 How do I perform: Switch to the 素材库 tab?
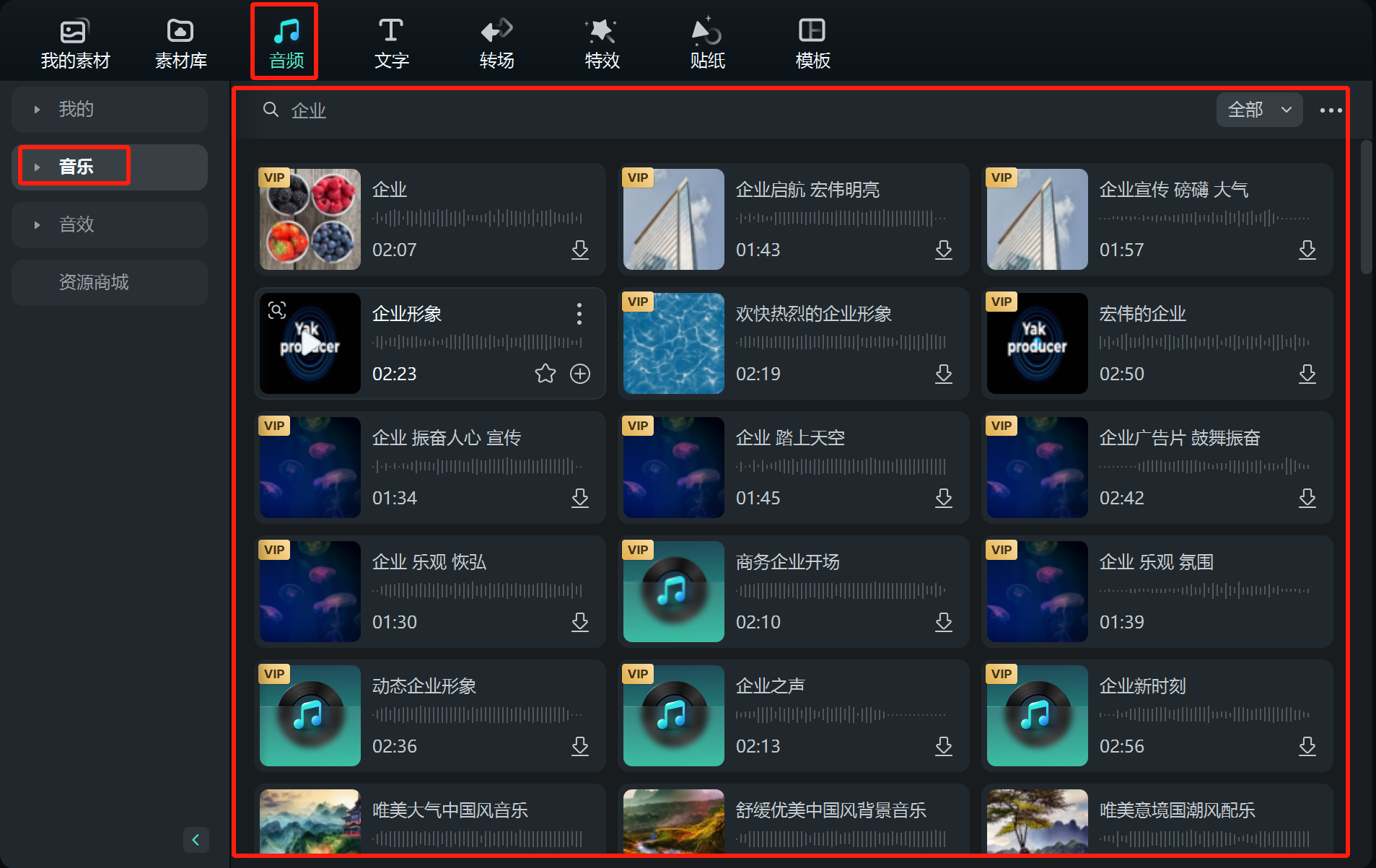[x=180, y=41]
